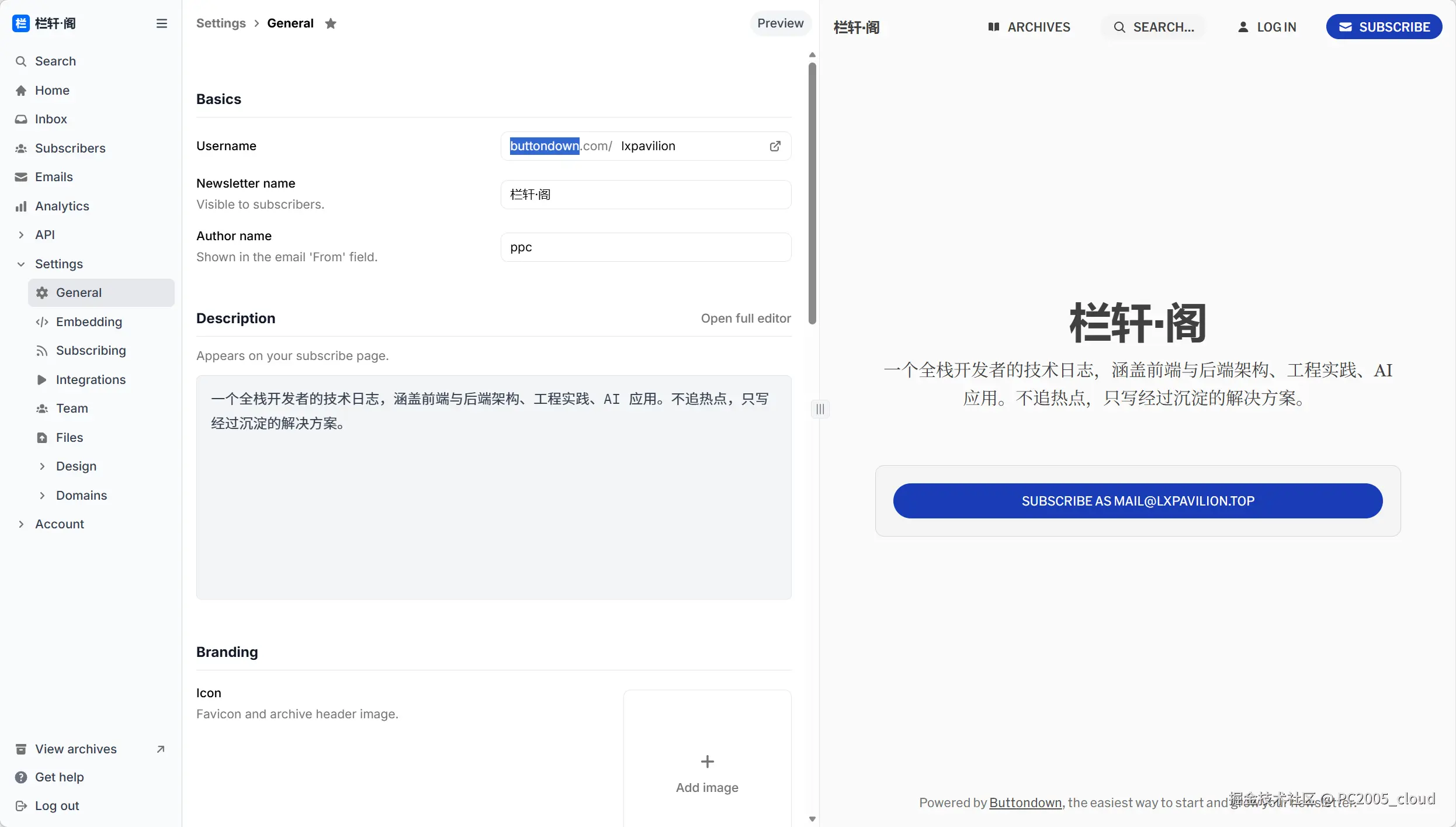Click the Inbox tray icon
1456x827 pixels.
(21, 119)
